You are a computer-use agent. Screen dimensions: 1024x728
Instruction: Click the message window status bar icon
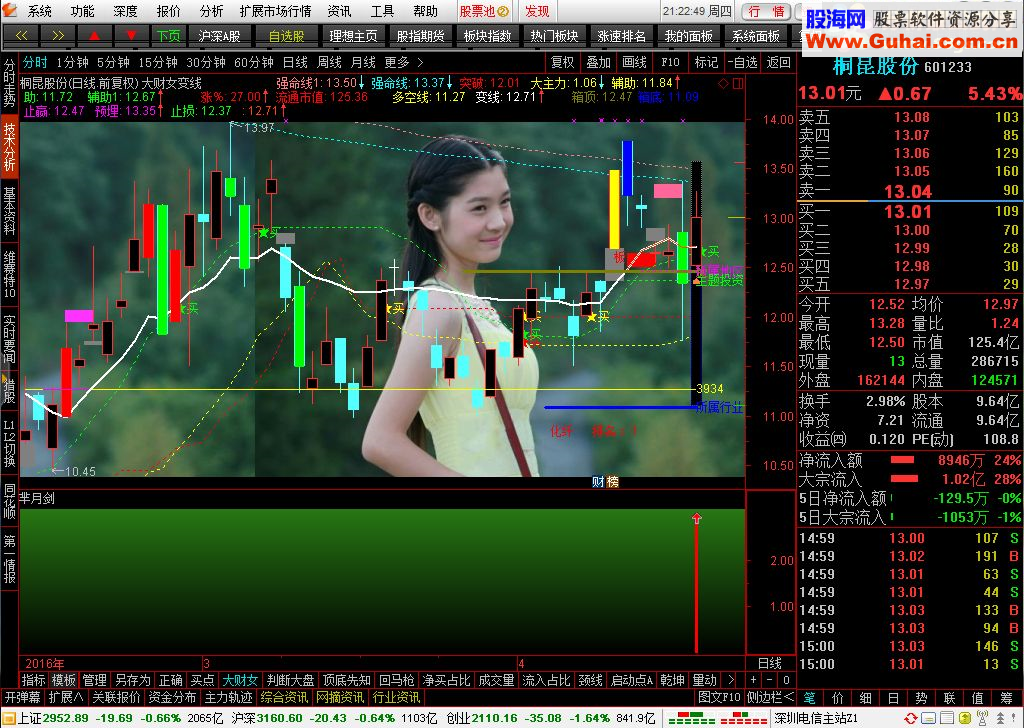[x=929, y=718]
